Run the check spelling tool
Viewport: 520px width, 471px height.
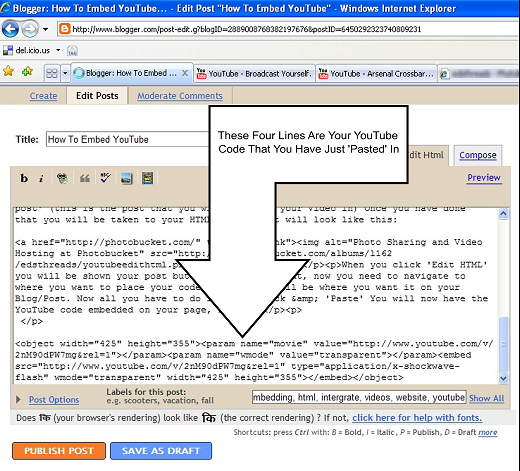click(x=106, y=178)
